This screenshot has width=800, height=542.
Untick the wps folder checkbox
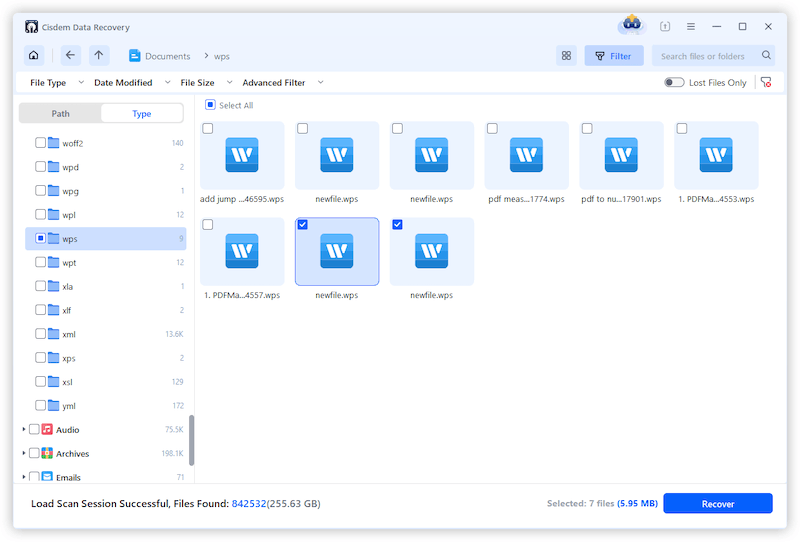[x=40, y=238]
